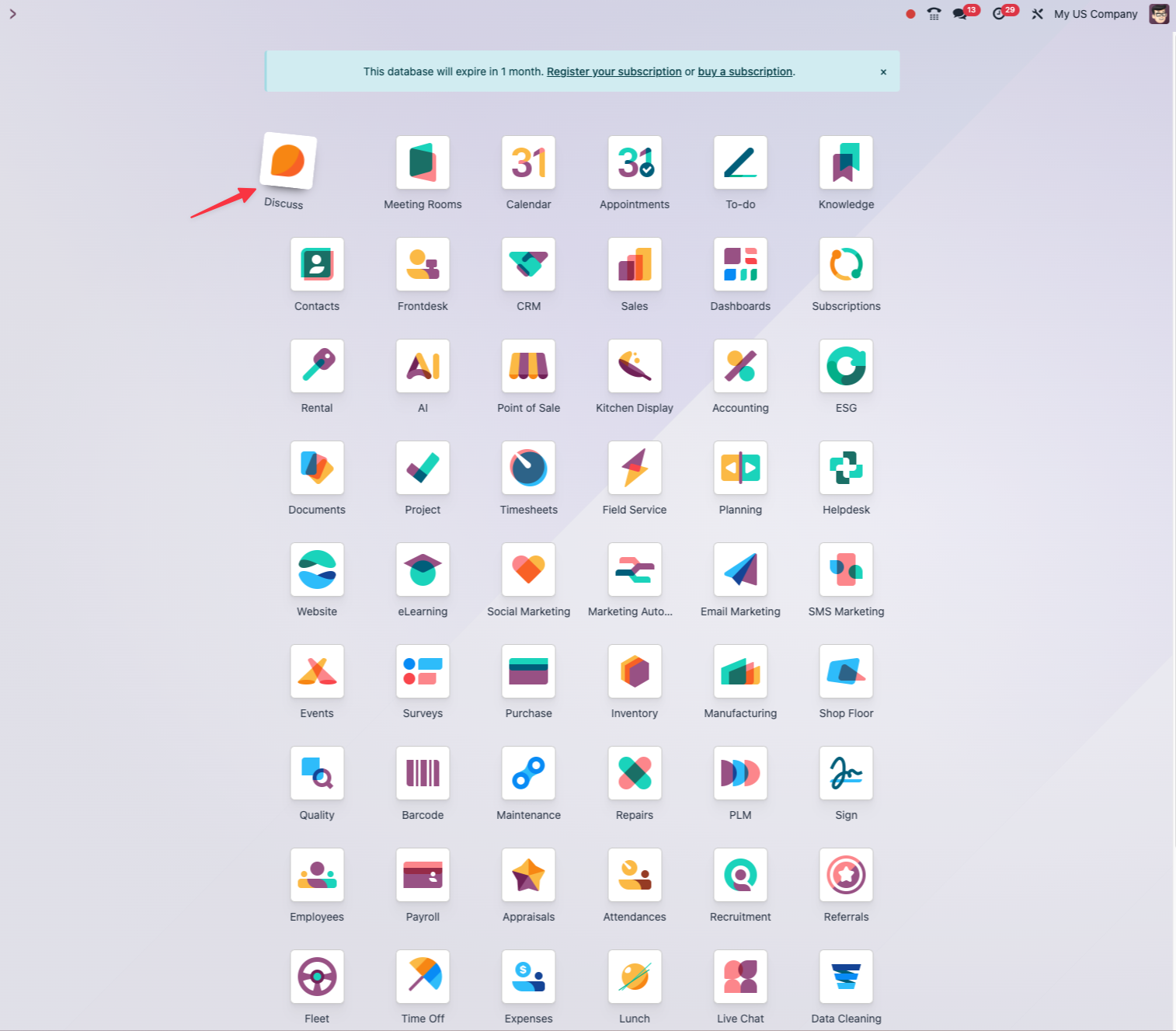Screen dimensions: 1176x1031
Task: Switch company via My US Company
Action: (x=1096, y=14)
